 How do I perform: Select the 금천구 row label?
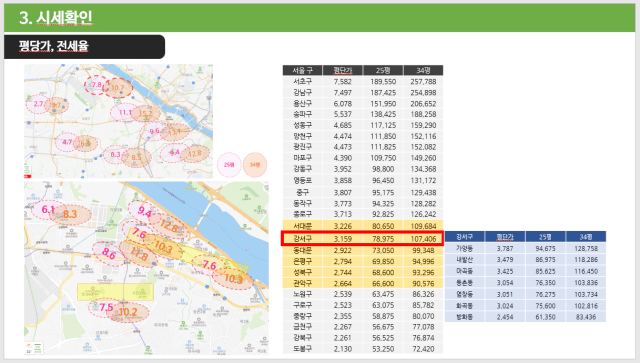click(302, 327)
